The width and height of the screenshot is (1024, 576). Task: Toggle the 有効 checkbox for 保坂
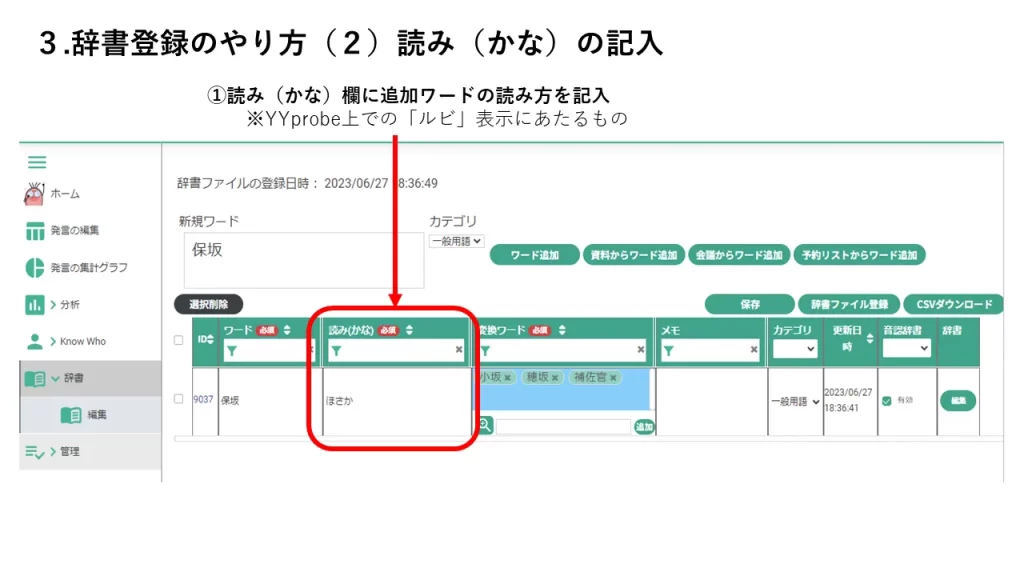coord(886,401)
